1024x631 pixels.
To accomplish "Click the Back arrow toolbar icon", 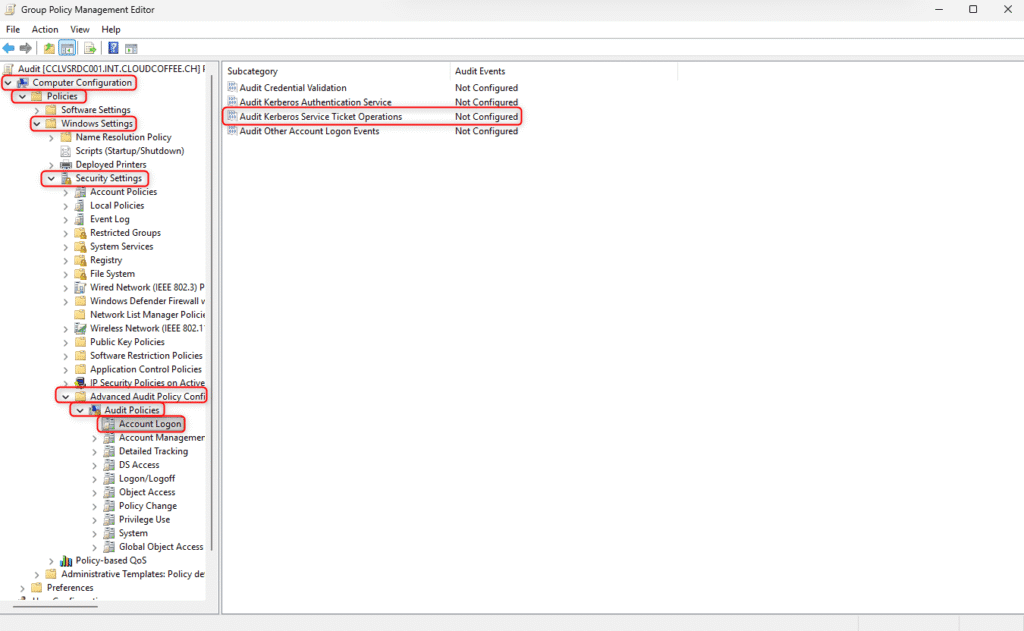I will tap(9, 48).
